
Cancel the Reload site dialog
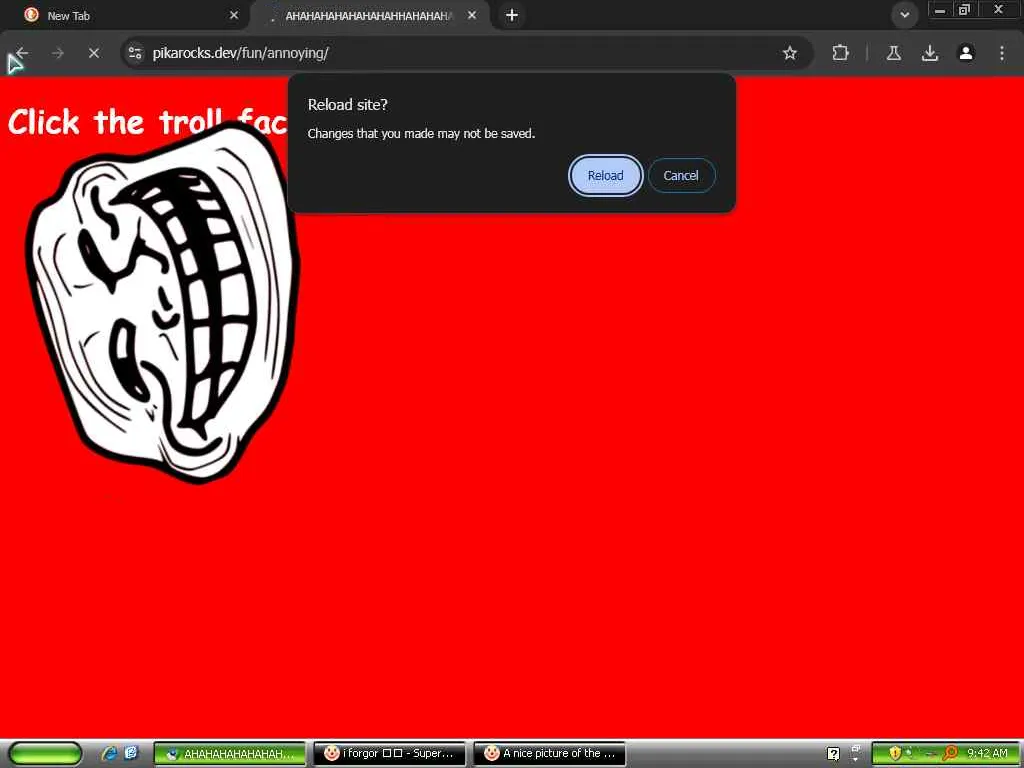(x=681, y=176)
